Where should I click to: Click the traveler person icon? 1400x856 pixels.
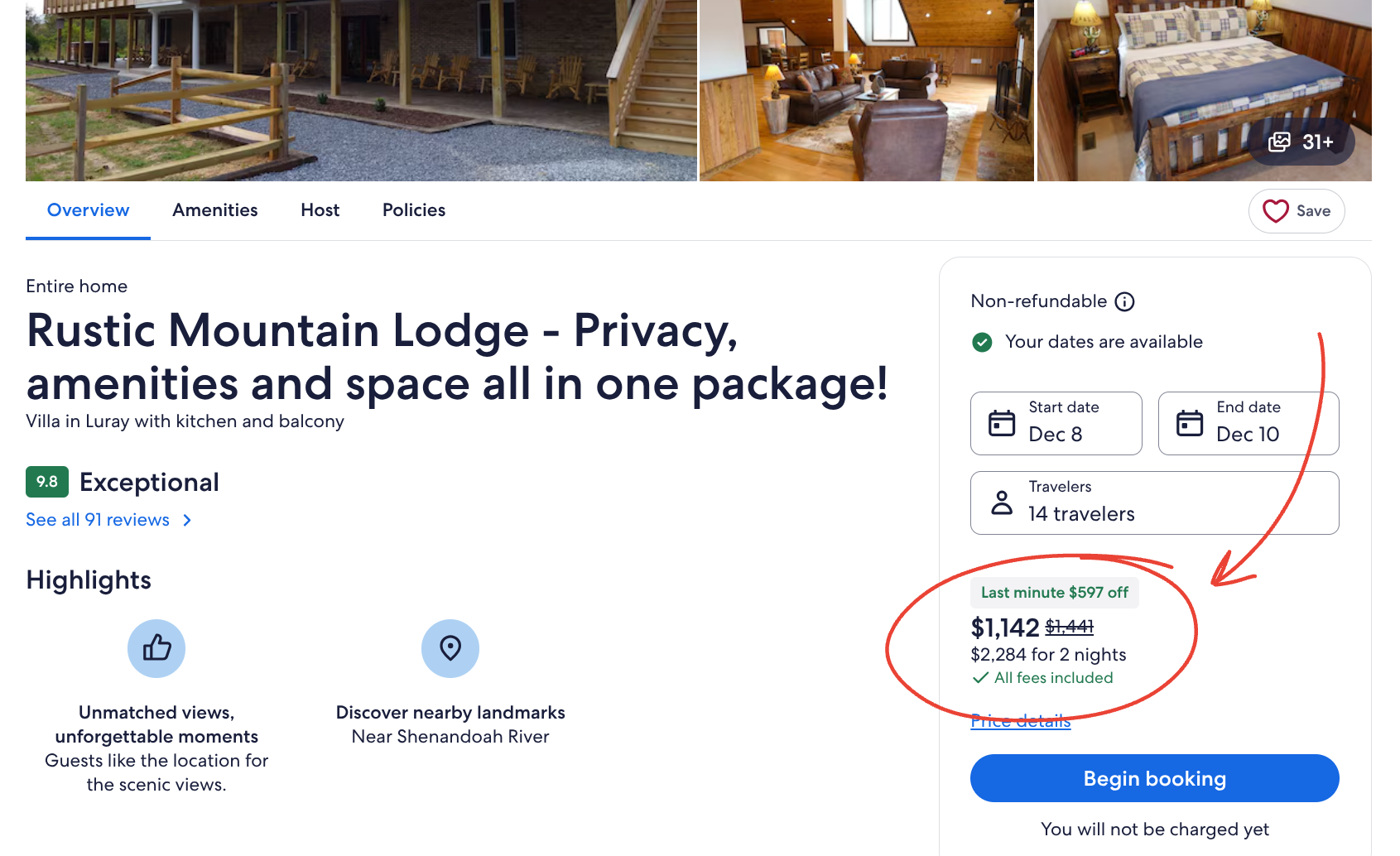(1003, 502)
